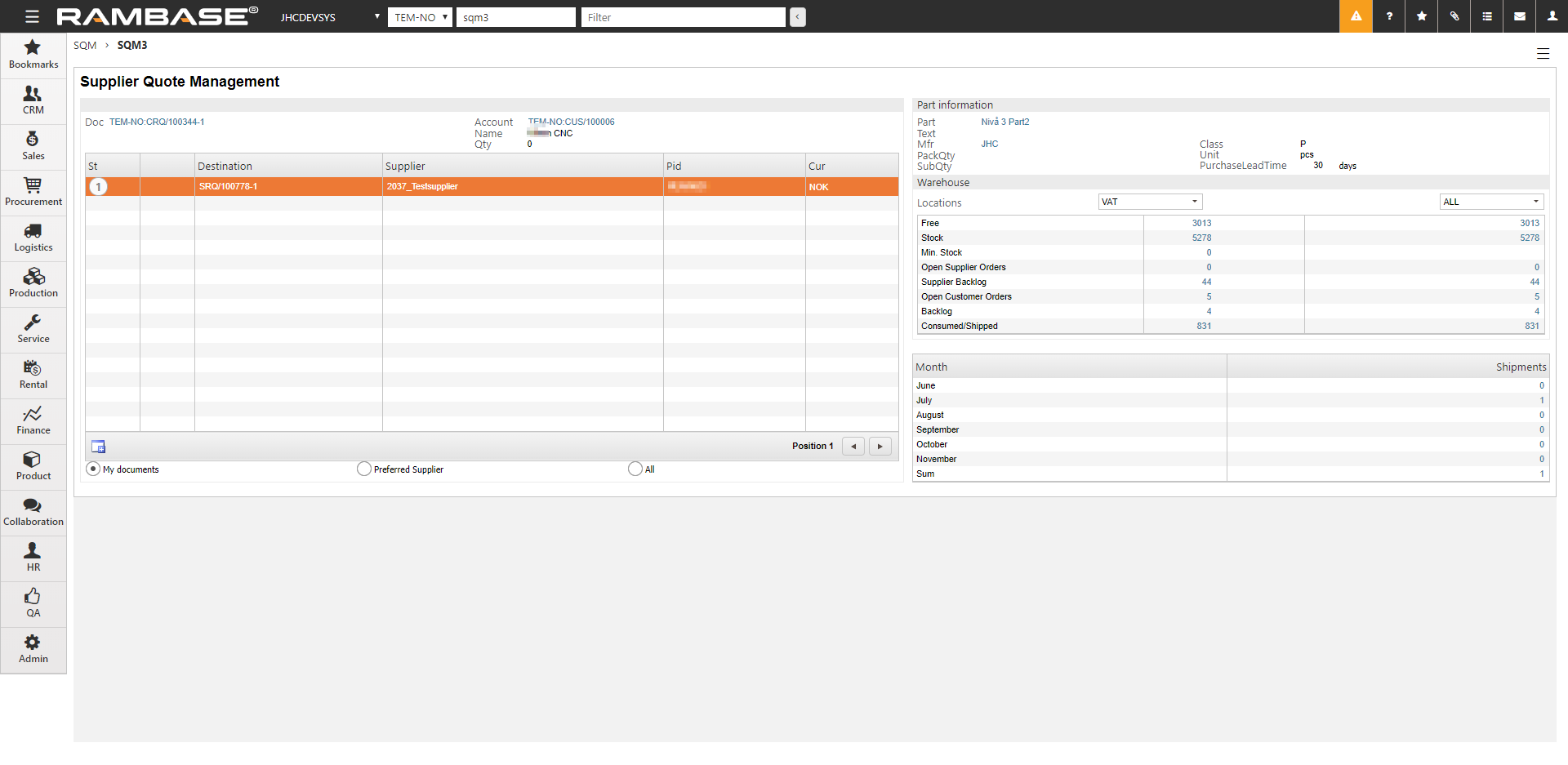Go to next position arrow

[880, 447]
